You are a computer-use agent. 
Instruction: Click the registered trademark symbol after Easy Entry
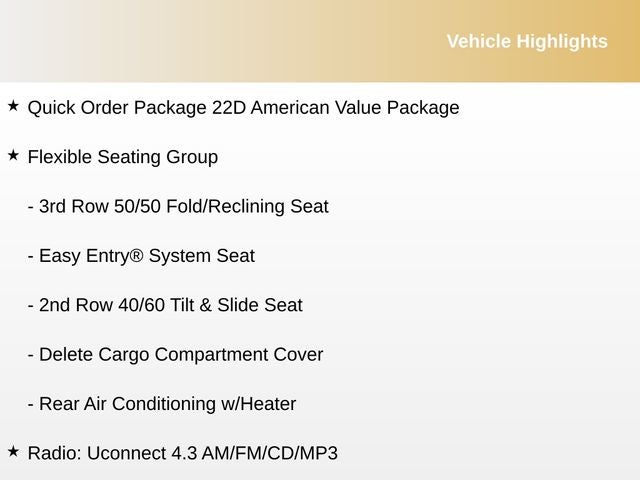pyautogui.click(x=137, y=255)
